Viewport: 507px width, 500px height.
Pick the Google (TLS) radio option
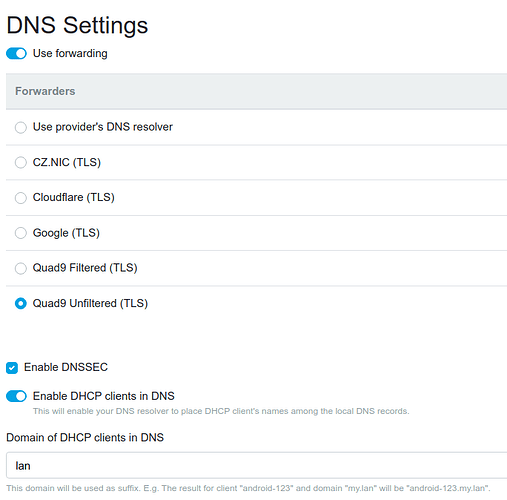tap(21, 233)
